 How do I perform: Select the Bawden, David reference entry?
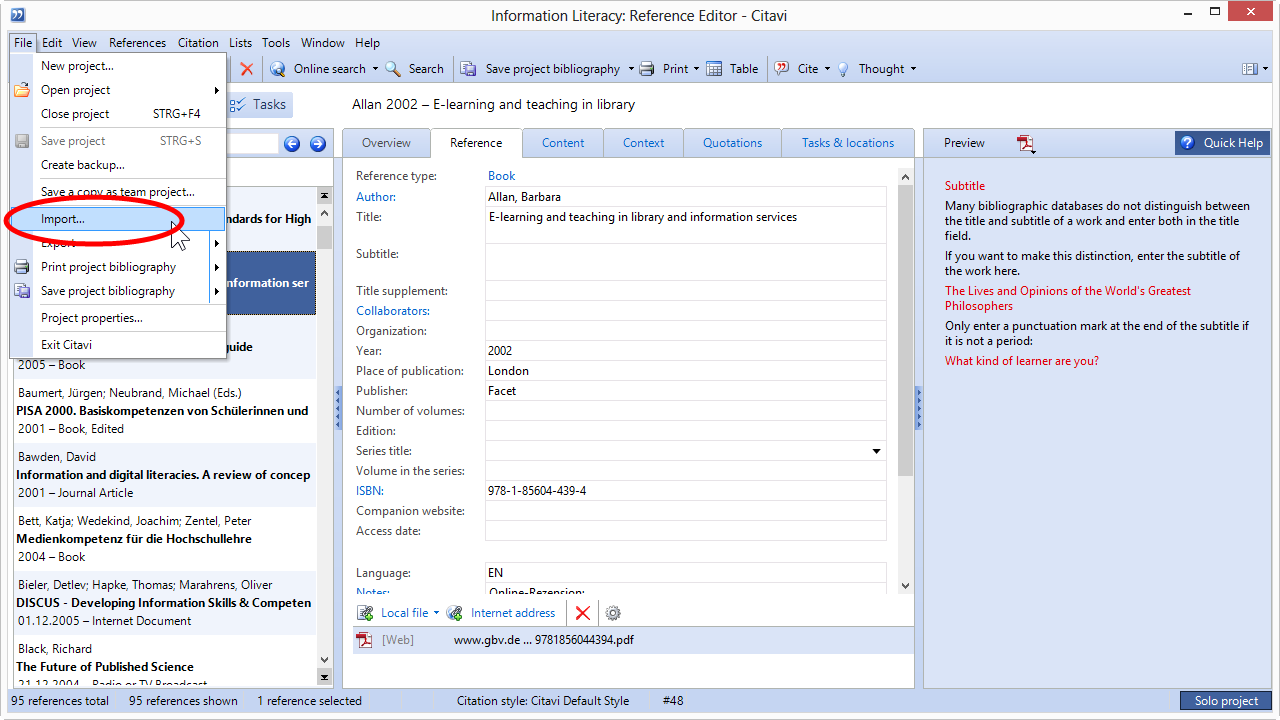pos(164,475)
